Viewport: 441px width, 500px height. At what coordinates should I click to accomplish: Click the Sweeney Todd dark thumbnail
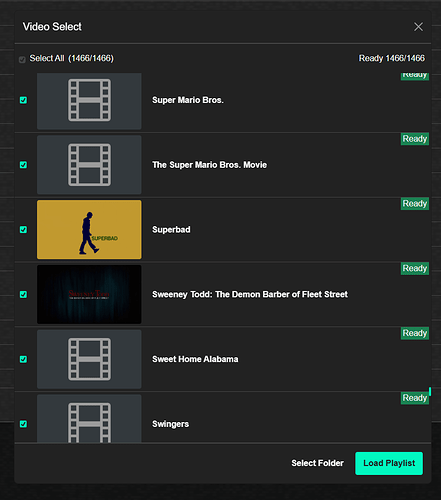[x=89, y=294]
